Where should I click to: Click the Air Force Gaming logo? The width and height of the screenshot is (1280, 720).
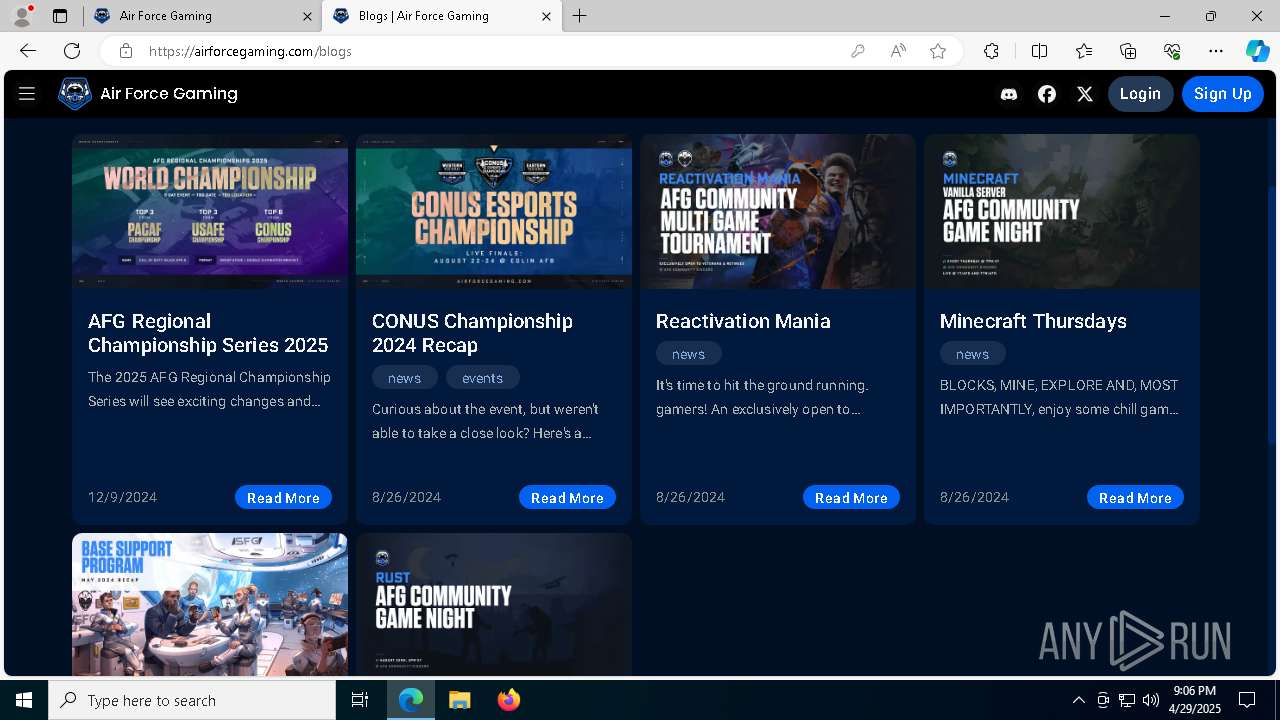75,94
